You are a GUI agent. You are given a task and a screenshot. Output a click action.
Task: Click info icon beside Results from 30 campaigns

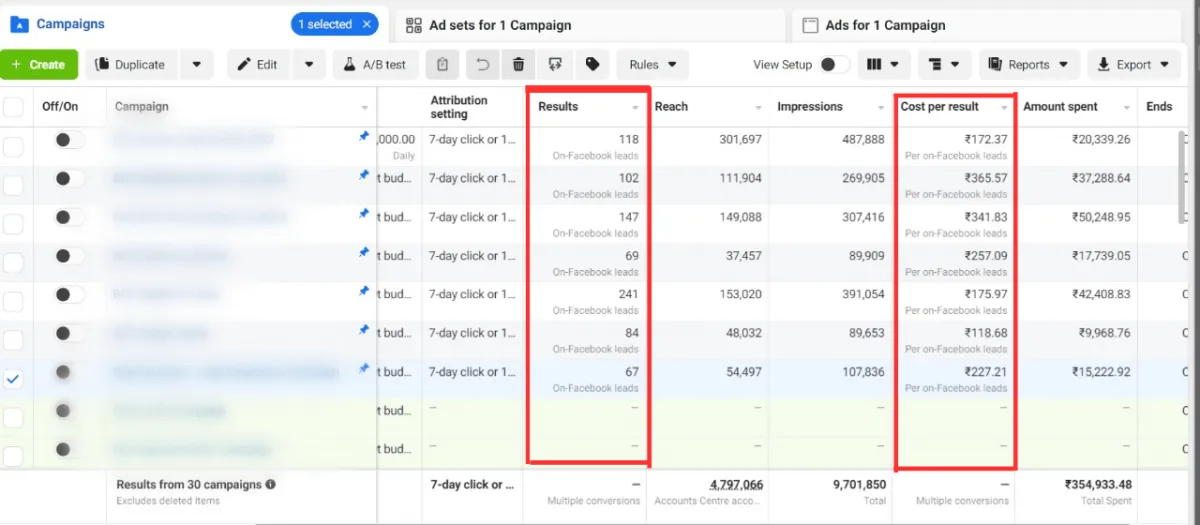pos(271,484)
